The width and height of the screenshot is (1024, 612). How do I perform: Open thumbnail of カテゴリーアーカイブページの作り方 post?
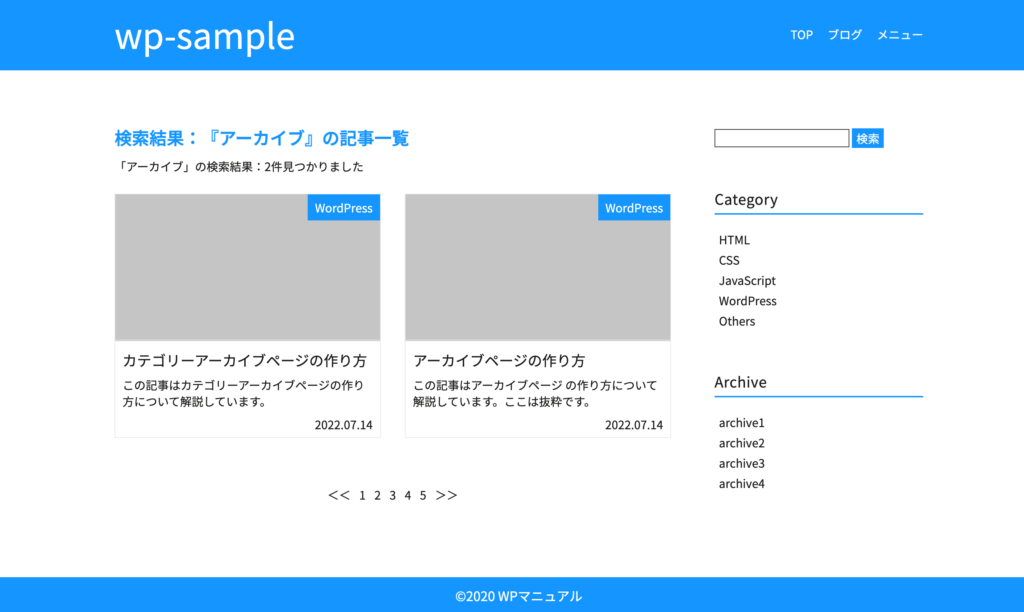click(248, 267)
